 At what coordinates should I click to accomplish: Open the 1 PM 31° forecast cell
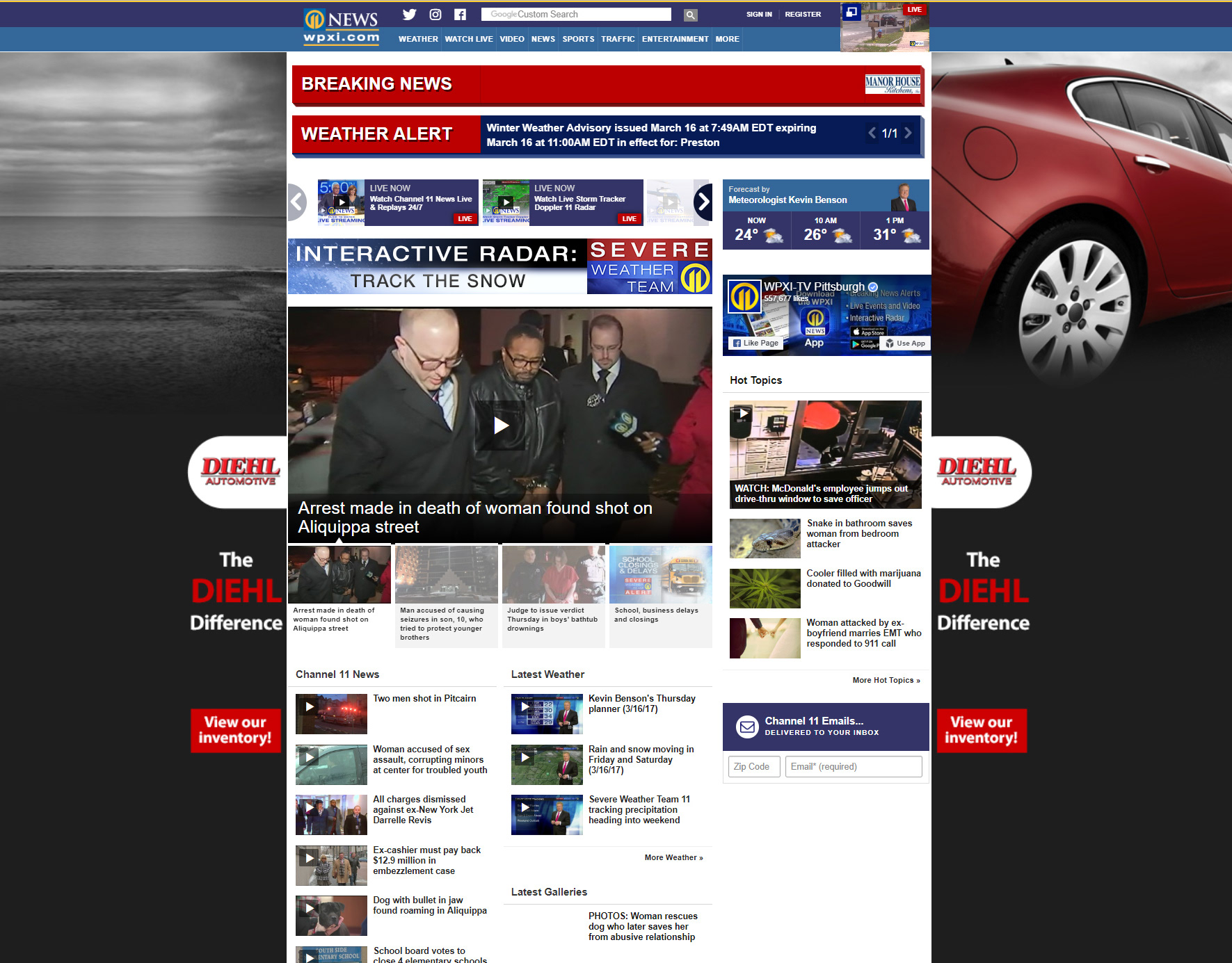[895, 230]
